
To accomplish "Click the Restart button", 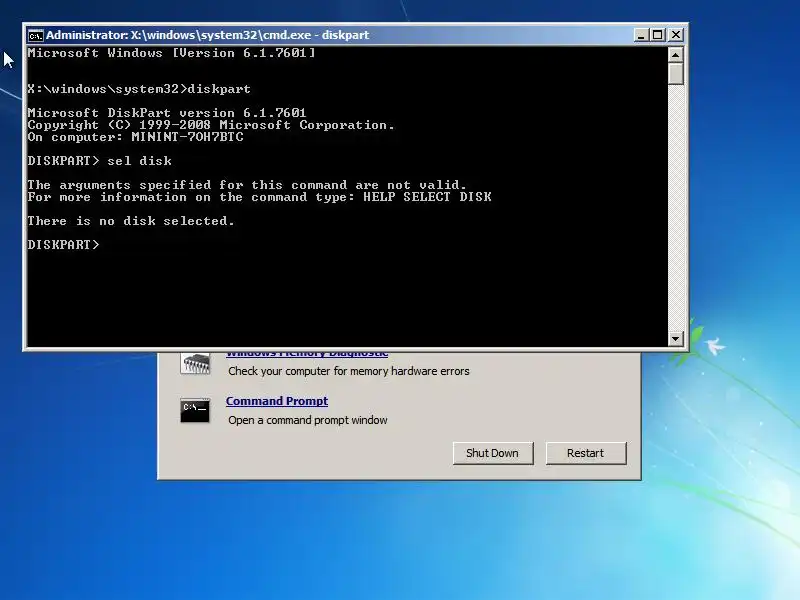I will 586,453.
